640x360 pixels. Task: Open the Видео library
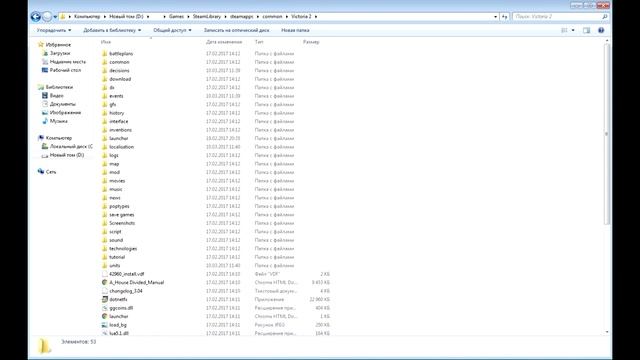(x=56, y=96)
